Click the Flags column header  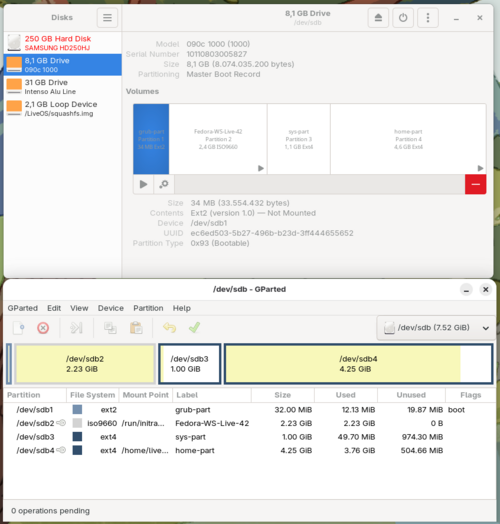(471, 395)
